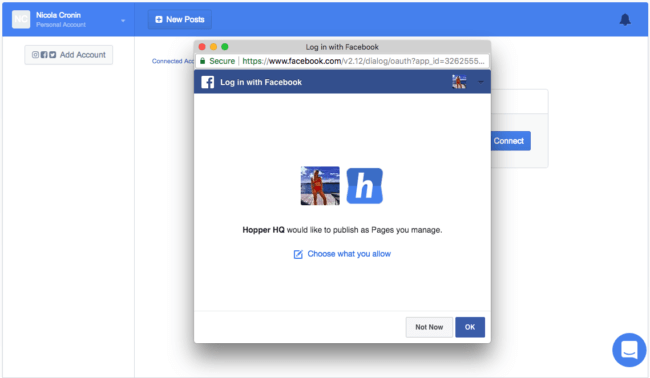Click the plus icon on New Posts
The height and width of the screenshot is (378, 650).
point(159,19)
